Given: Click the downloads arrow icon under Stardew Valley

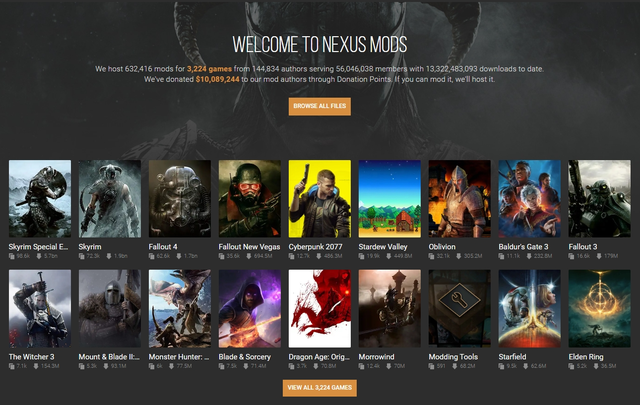Looking at the screenshot, I should coord(389,256).
